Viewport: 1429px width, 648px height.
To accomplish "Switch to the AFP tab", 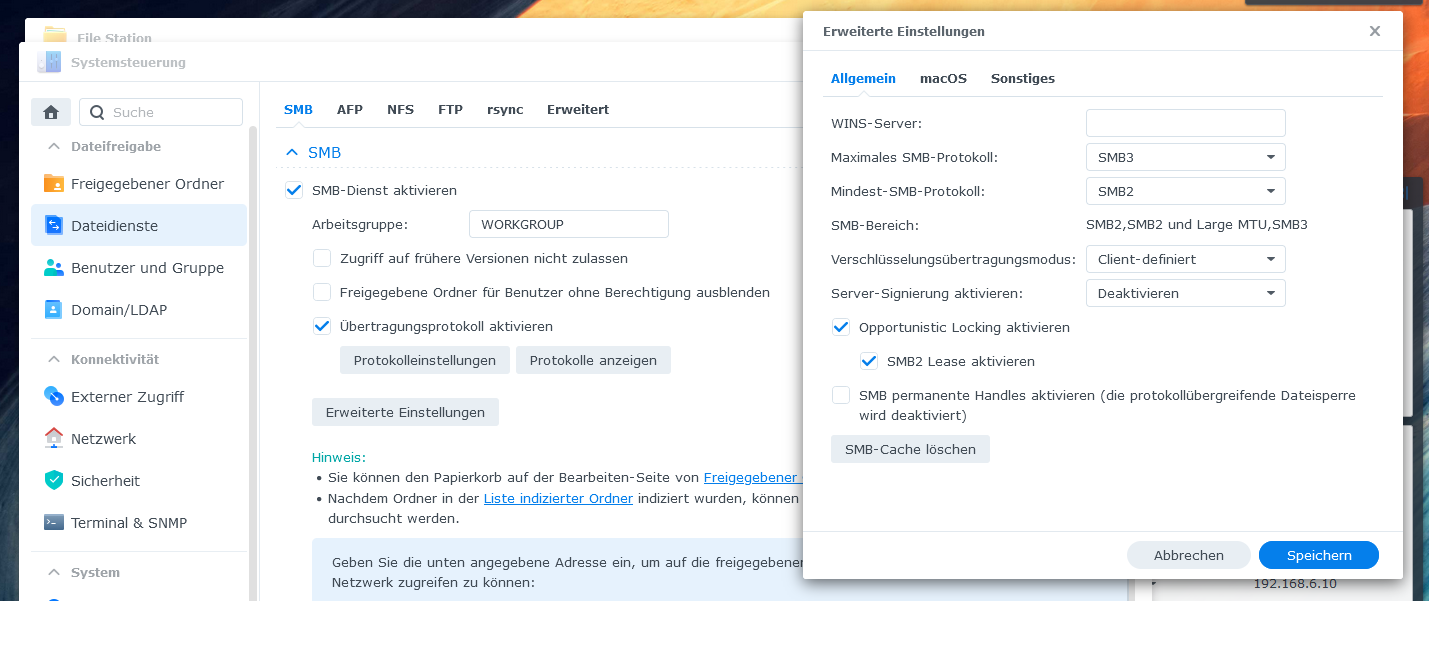I will click(x=350, y=109).
